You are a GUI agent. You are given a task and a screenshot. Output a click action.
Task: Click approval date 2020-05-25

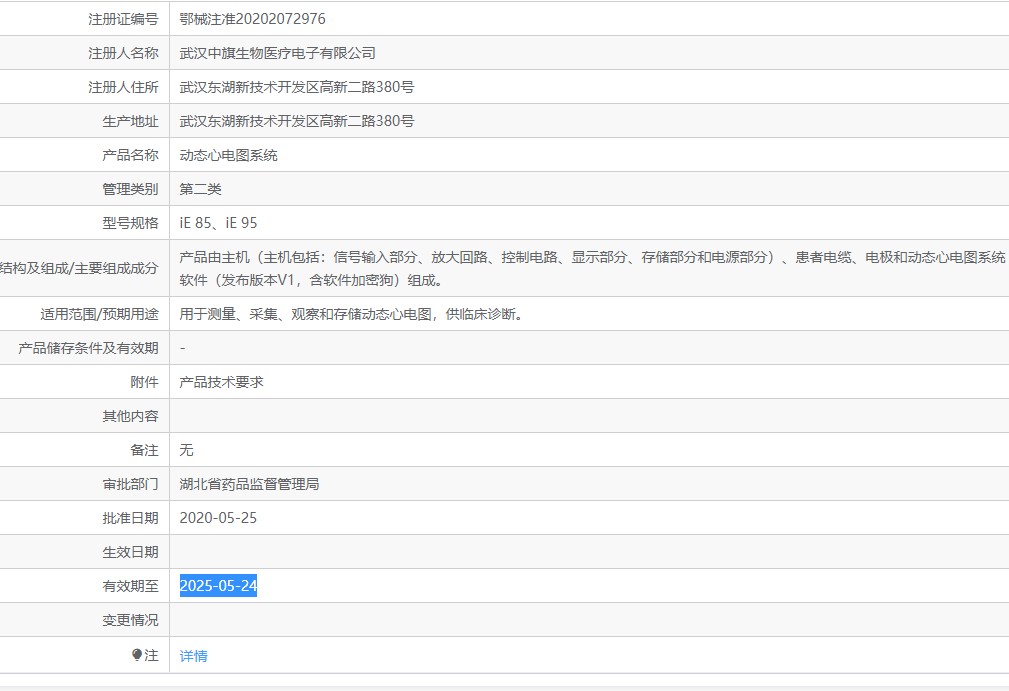(x=218, y=518)
